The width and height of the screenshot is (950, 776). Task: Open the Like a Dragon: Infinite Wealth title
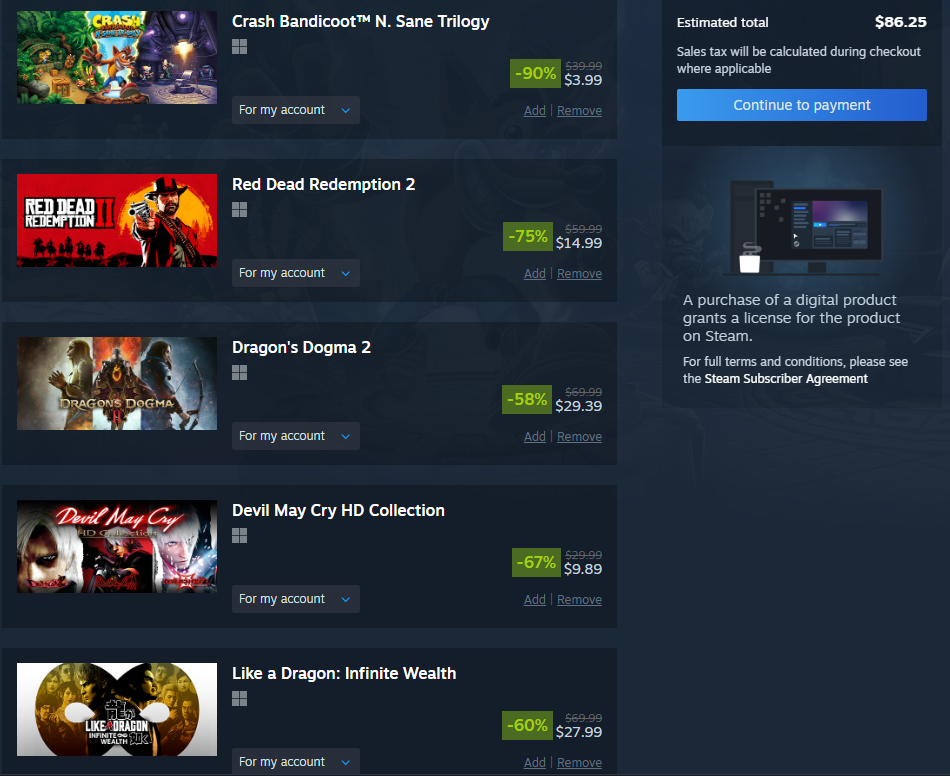coord(344,673)
